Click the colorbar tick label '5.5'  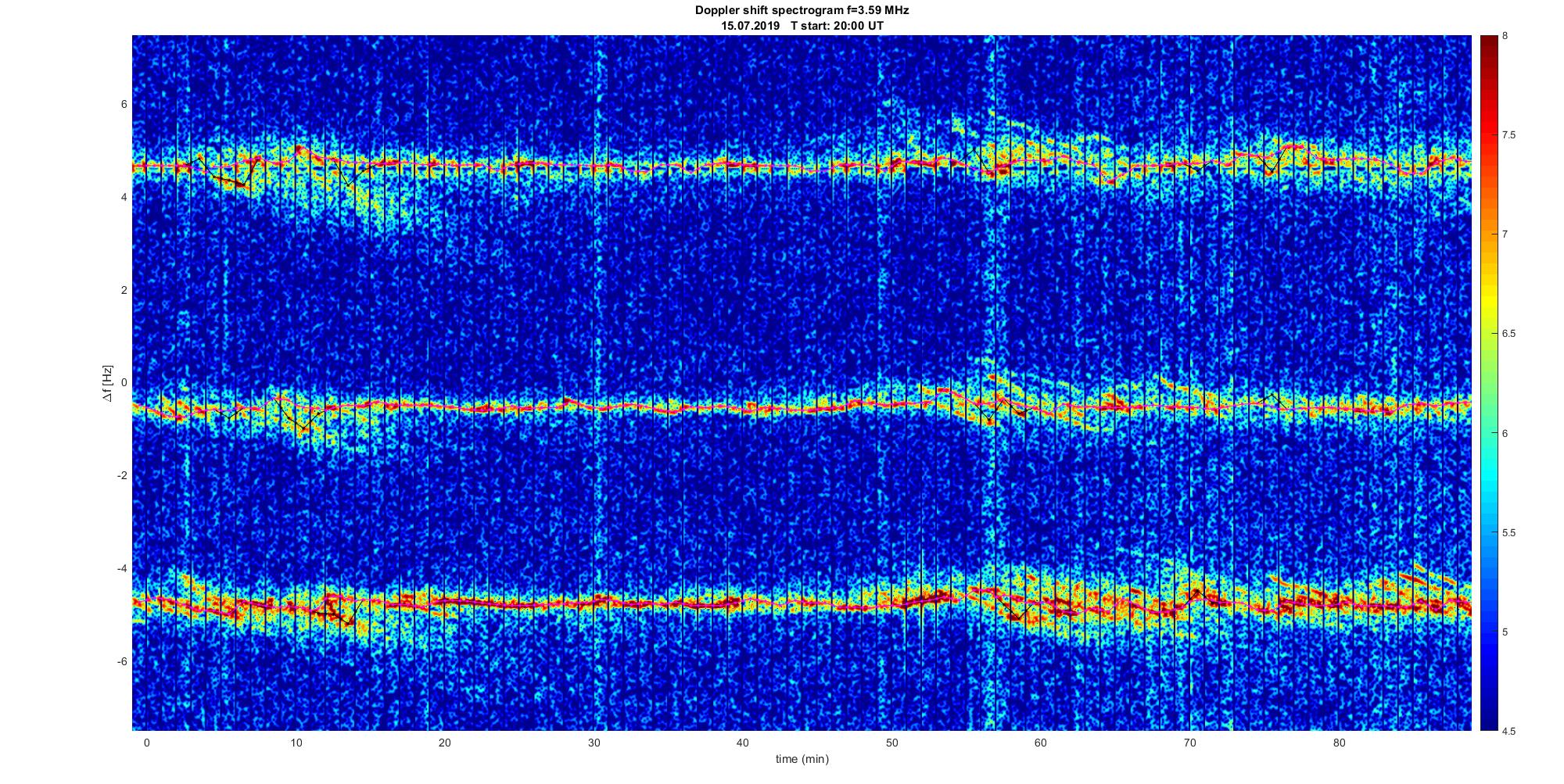tap(1508, 533)
